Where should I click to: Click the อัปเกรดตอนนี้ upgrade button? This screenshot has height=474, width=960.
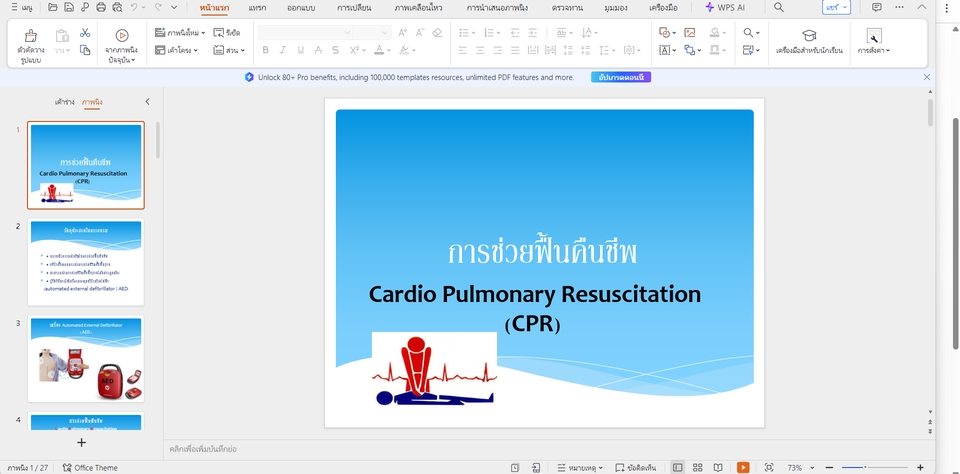(x=621, y=77)
